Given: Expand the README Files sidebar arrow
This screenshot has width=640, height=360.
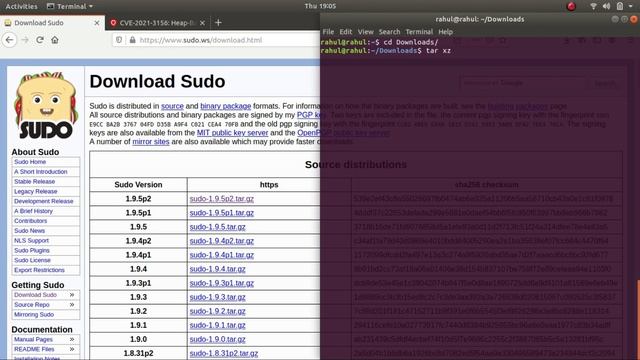Looking at the screenshot, I should pos(72,349).
